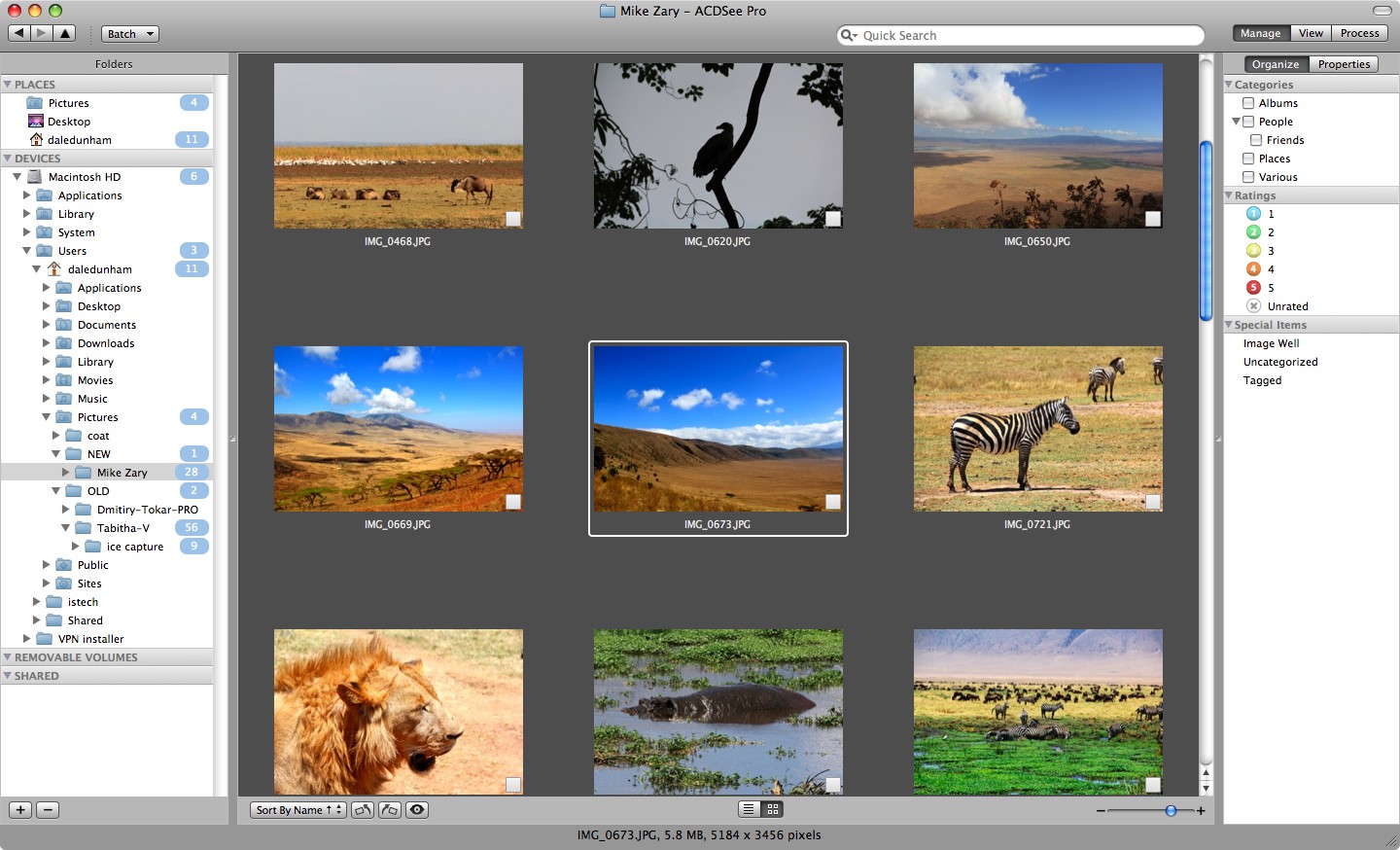Open the Sort By Name dropdown
The image size is (1400, 850).
pos(297,809)
